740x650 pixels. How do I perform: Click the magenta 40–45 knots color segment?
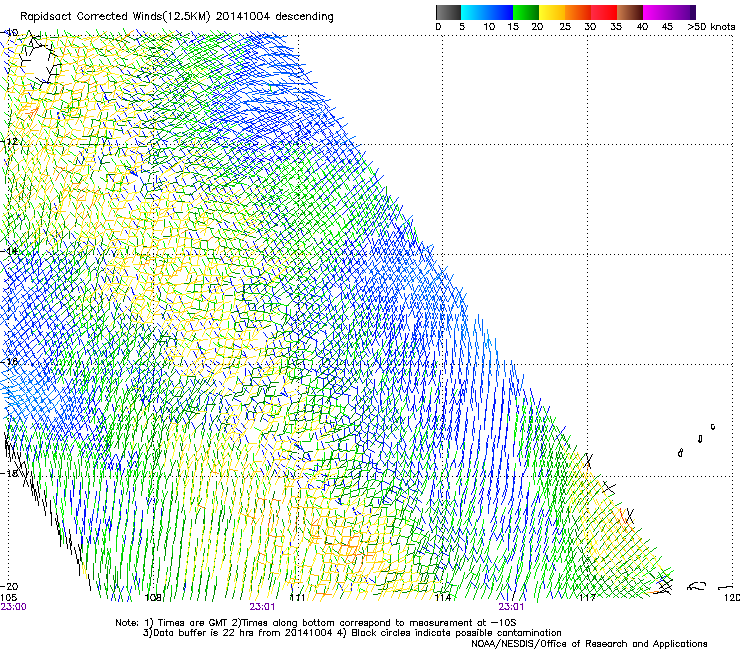(x=656, y=12)
